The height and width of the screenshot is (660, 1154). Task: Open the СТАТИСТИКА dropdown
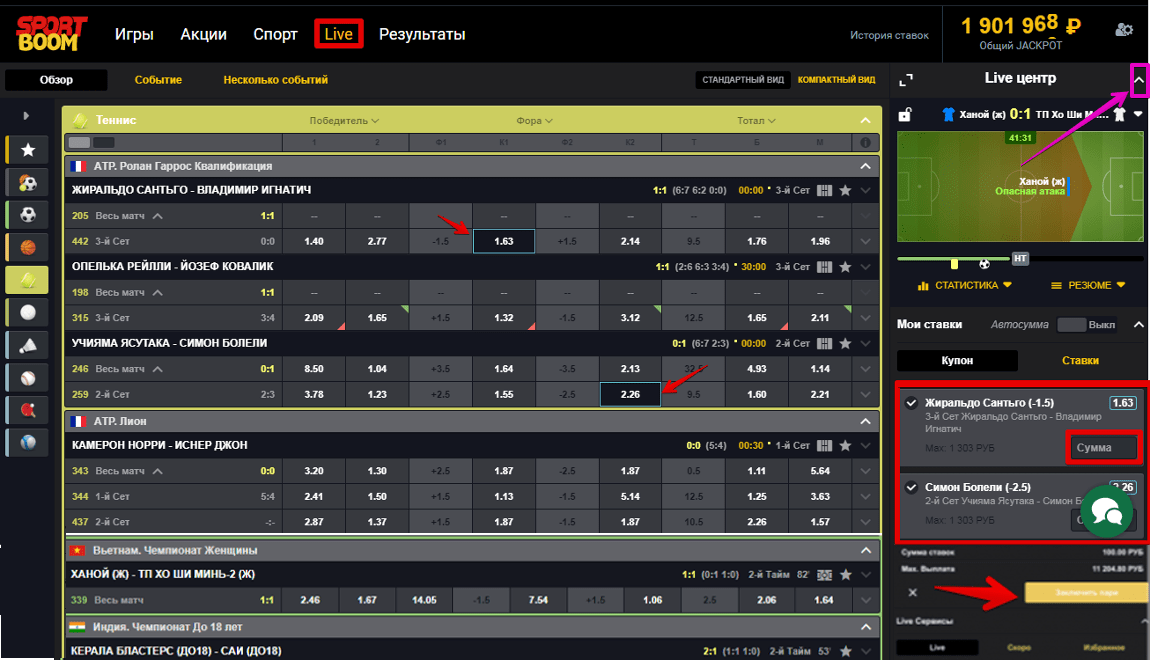click(x=965, y=285)
